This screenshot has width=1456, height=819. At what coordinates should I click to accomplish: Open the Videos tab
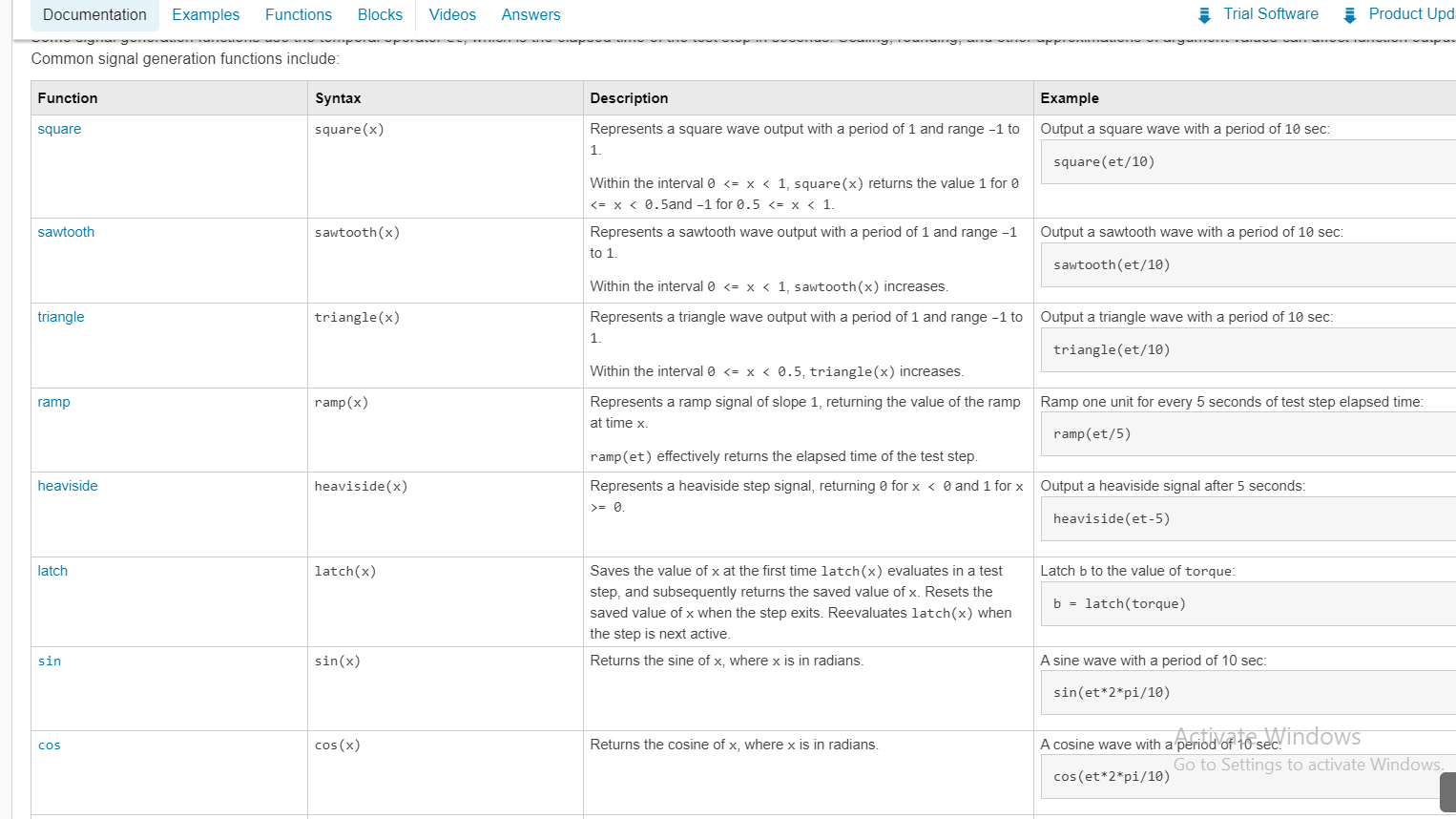pyautogui.click(x=452, y=14)
